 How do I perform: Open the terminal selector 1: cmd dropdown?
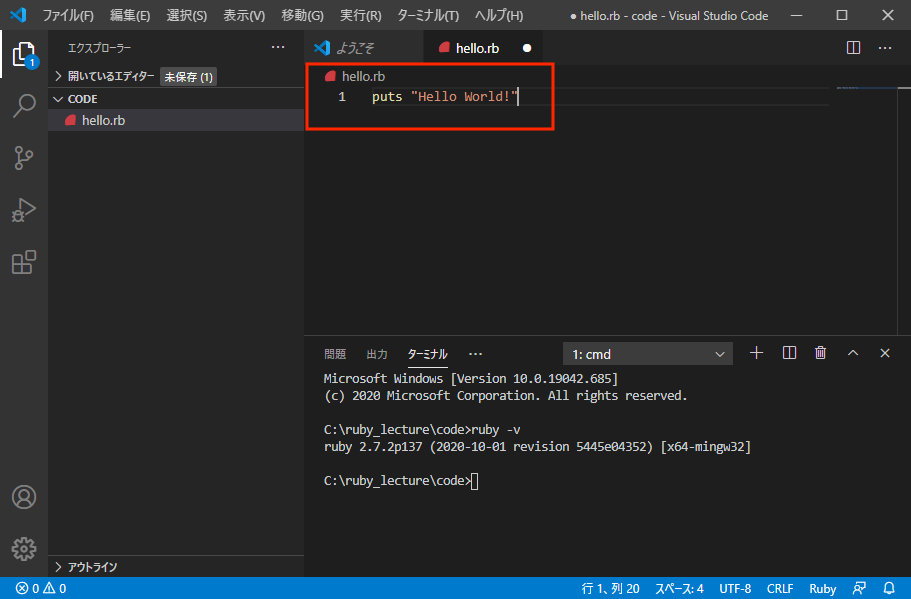[648, 354]
